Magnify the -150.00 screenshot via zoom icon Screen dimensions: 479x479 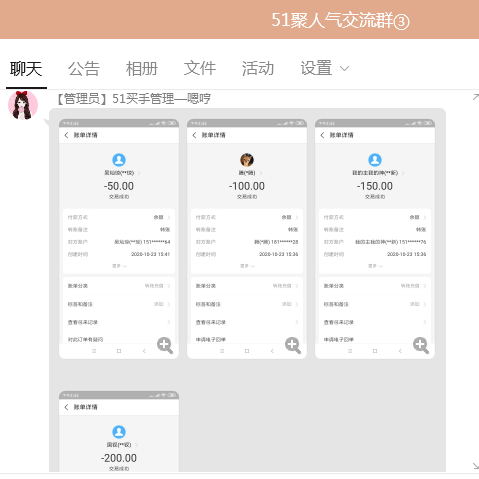pos(421,345)
